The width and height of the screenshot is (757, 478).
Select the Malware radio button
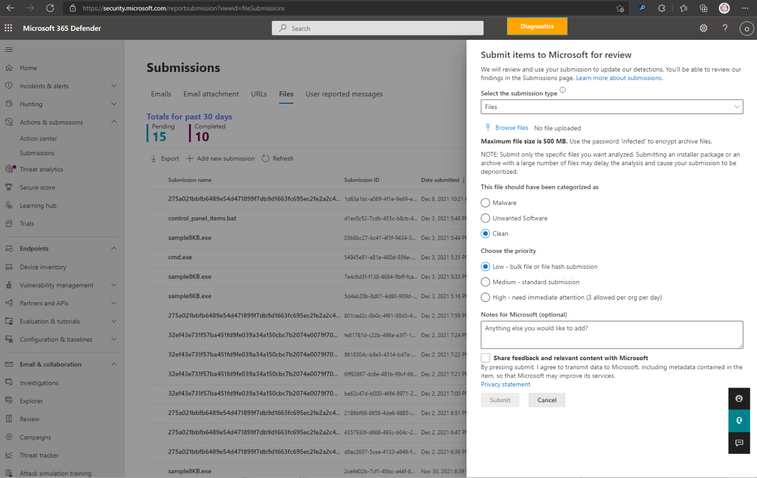click(485, 203)
